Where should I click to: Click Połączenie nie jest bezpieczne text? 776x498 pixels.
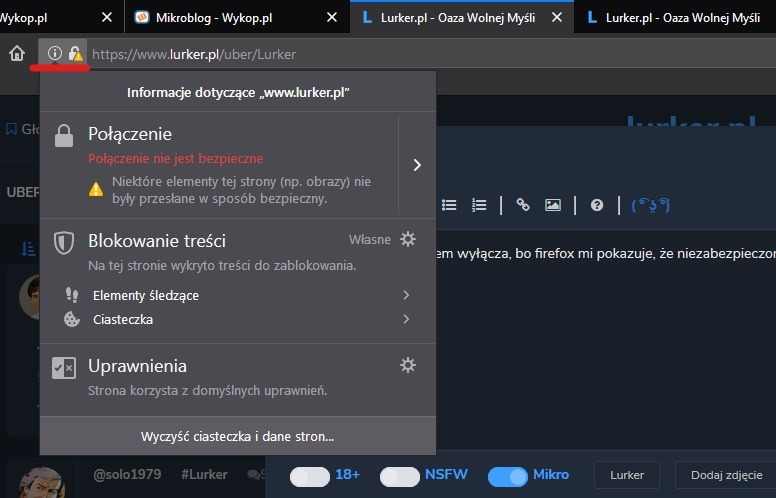pos(176,159)
